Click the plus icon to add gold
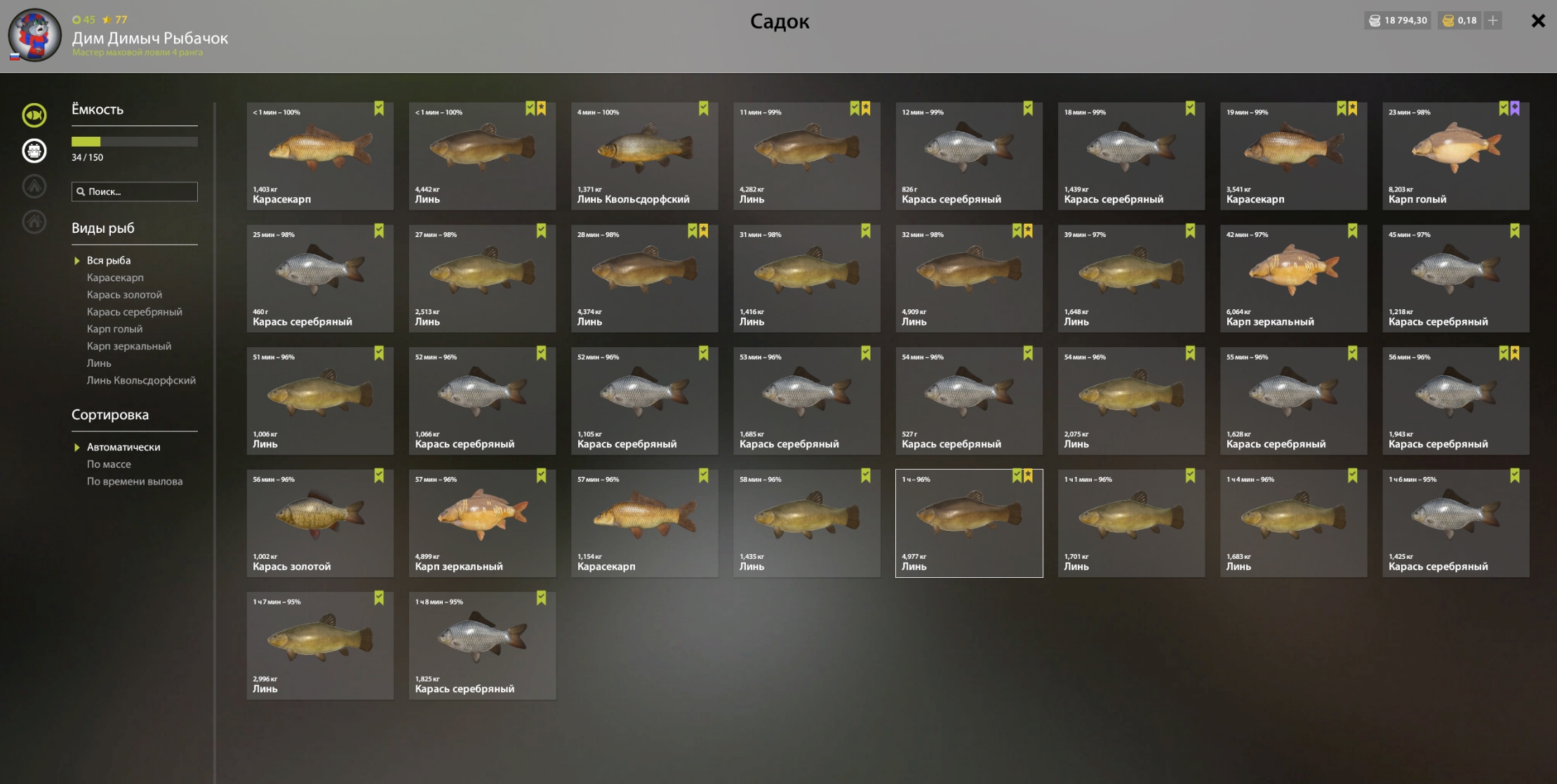1557x784 pixels. (x=1493, y=20)
